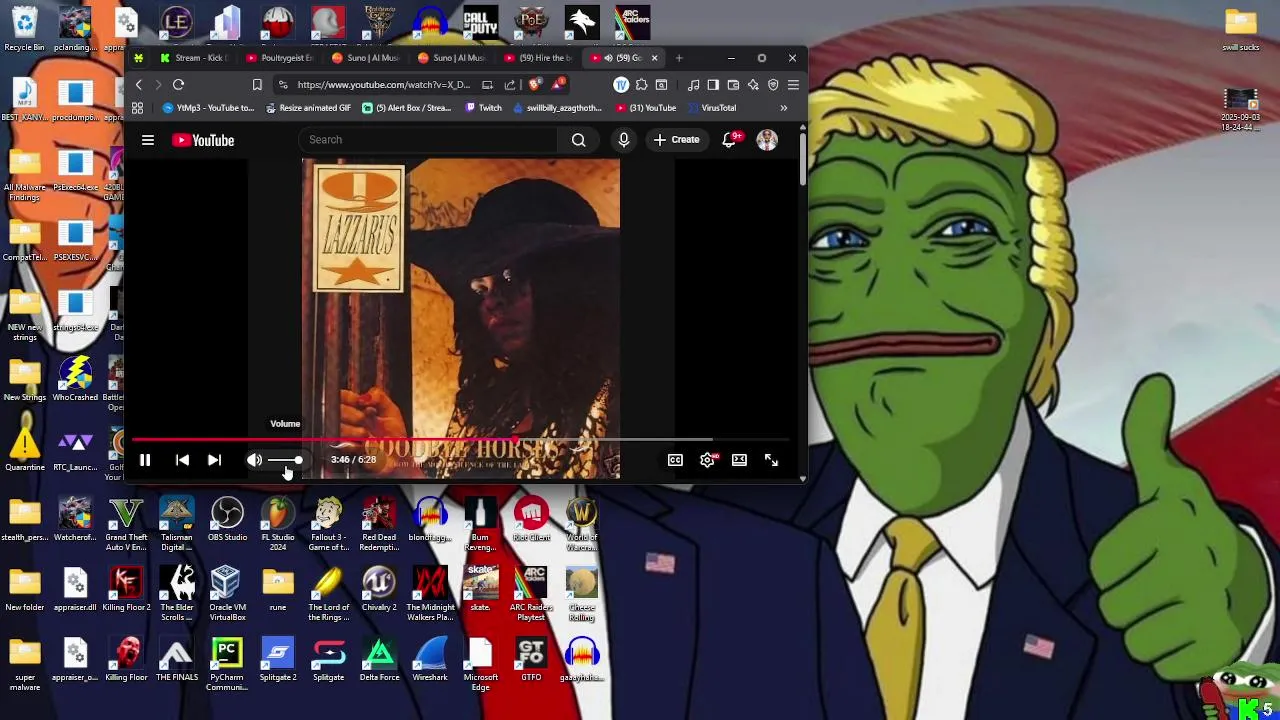Open the YouTube Create menu

tap(676, 140)
